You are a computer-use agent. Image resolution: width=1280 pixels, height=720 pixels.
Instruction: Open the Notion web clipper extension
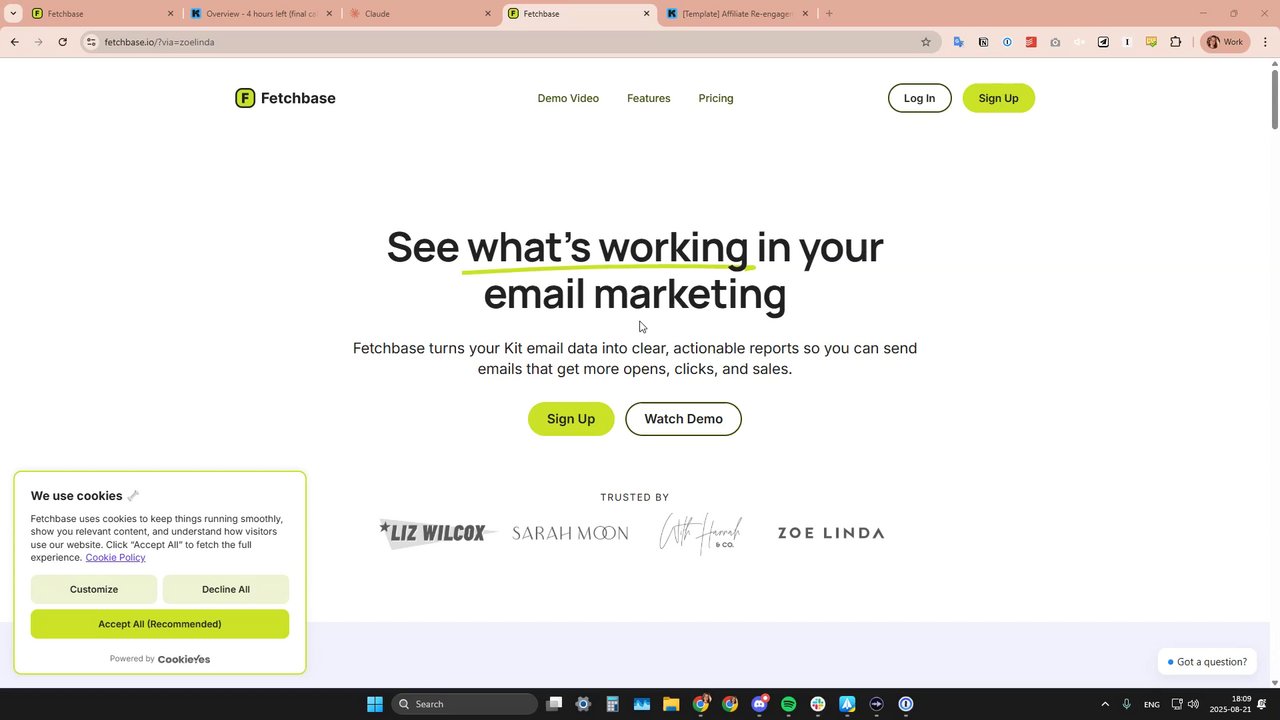pyautogui.click(x=983, y=42)
